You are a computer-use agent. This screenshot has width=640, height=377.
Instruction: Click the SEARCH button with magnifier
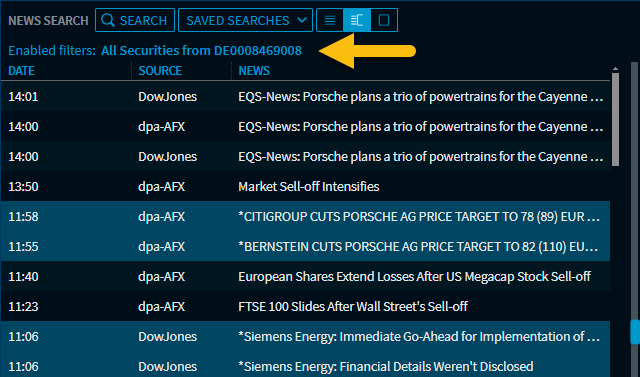(135, 20)
